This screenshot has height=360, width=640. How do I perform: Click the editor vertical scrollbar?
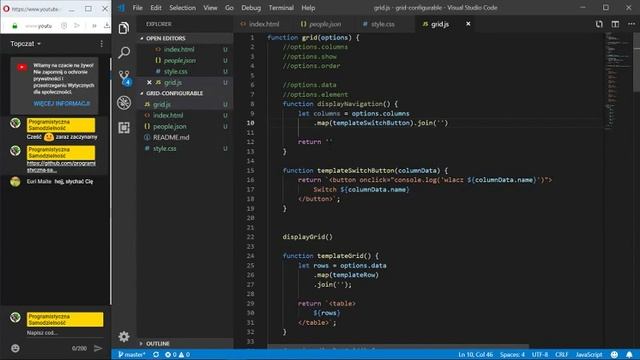click(636, 62)
